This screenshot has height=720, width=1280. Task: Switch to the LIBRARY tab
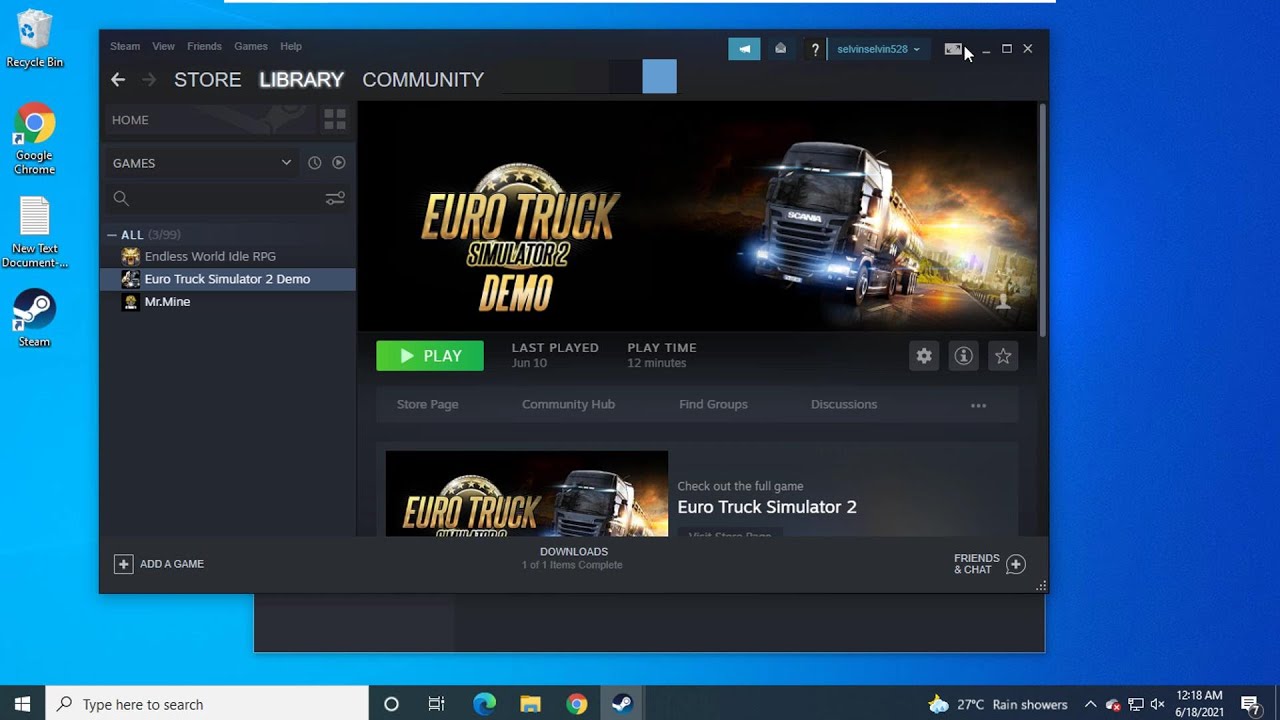301,80
